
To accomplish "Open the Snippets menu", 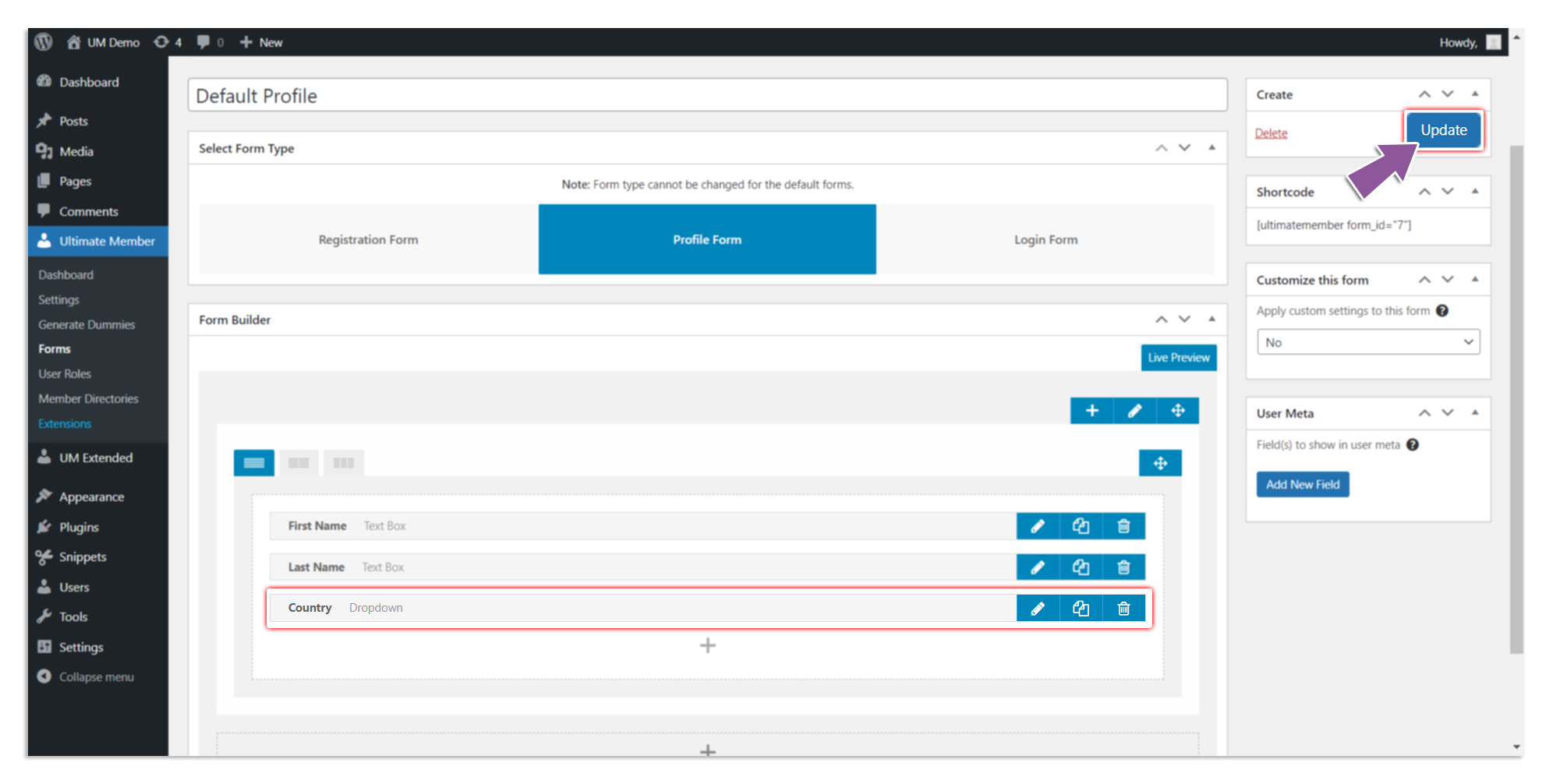I will (83, 556).
